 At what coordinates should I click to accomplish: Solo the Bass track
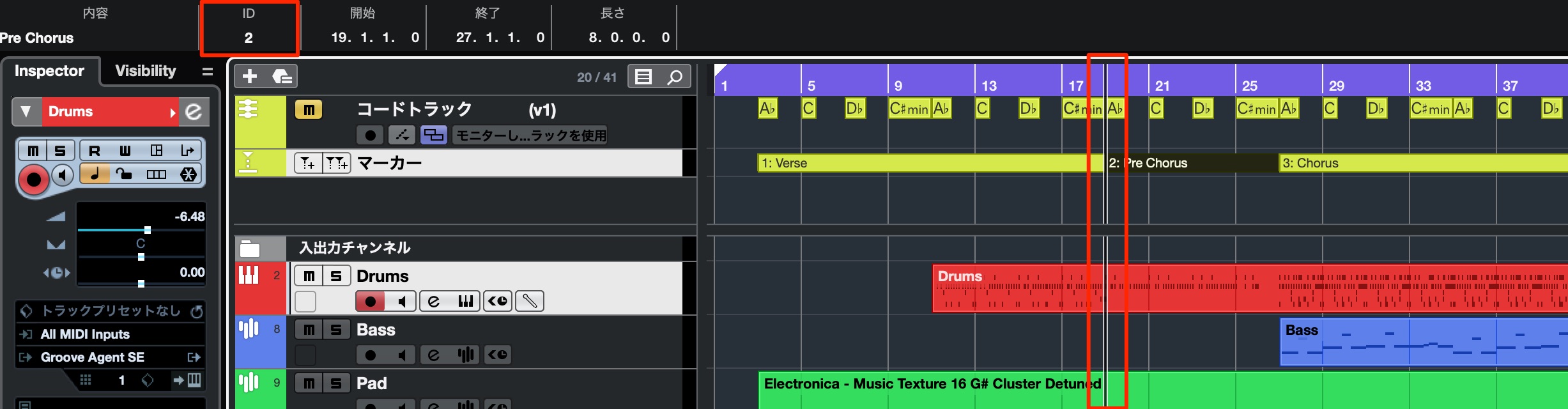coord(336,330)
